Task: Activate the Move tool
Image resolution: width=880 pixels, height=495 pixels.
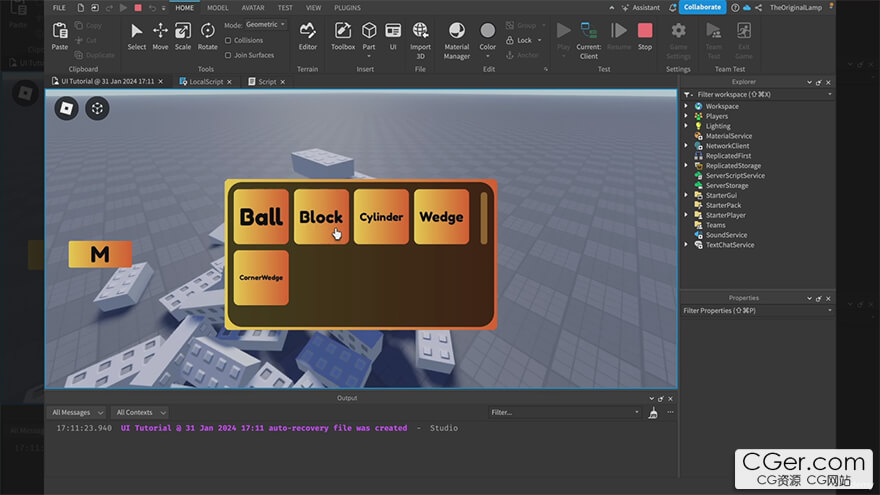Action: tap(160, 36)
